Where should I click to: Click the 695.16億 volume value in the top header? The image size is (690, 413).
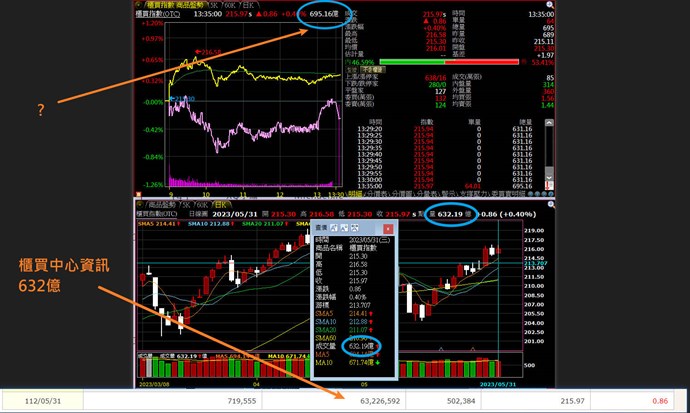click(324, 14)
